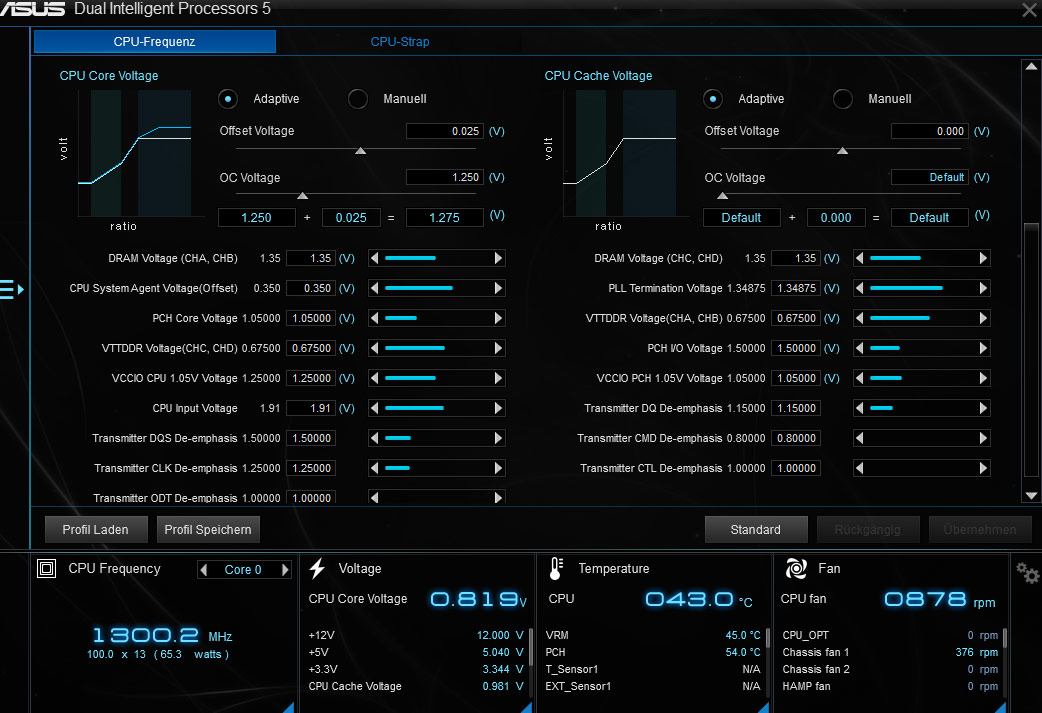Viewport: 1042px width, 713px height.
Task: Click the CPU Frequency chip icon
Action: tap(47, 569)
